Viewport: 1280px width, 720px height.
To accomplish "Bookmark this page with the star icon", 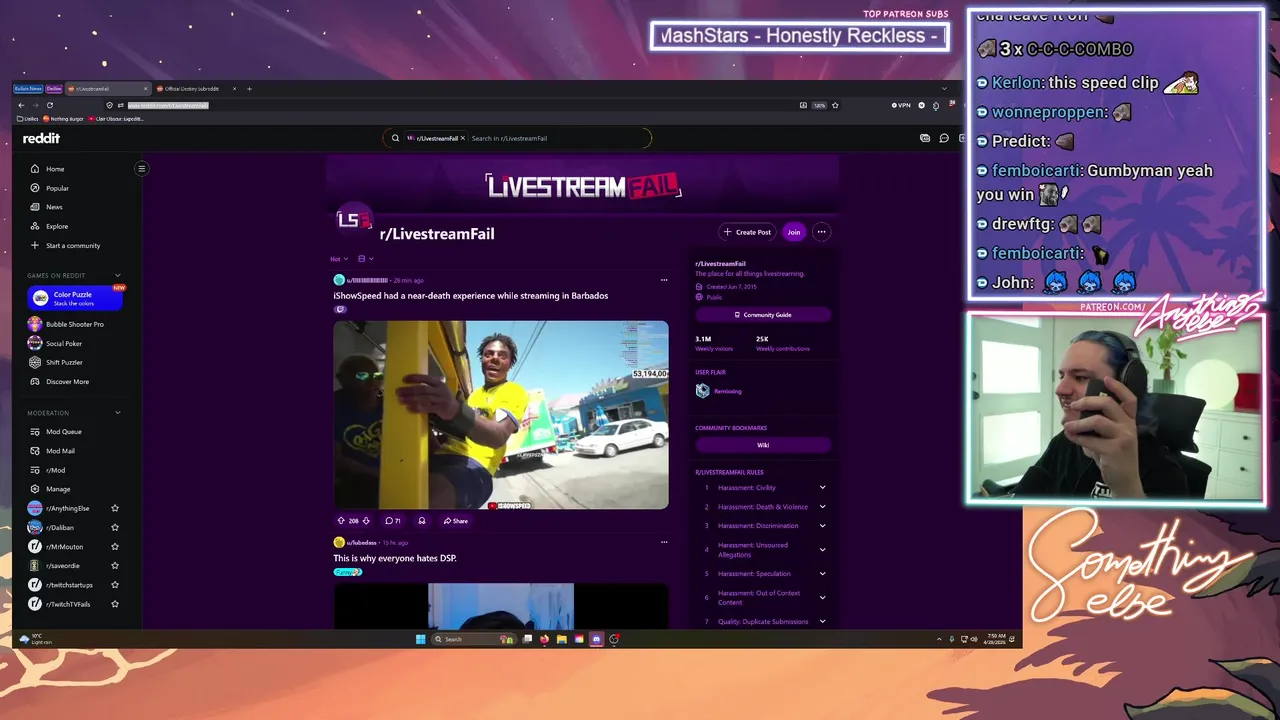I will [x=835, y=105].
